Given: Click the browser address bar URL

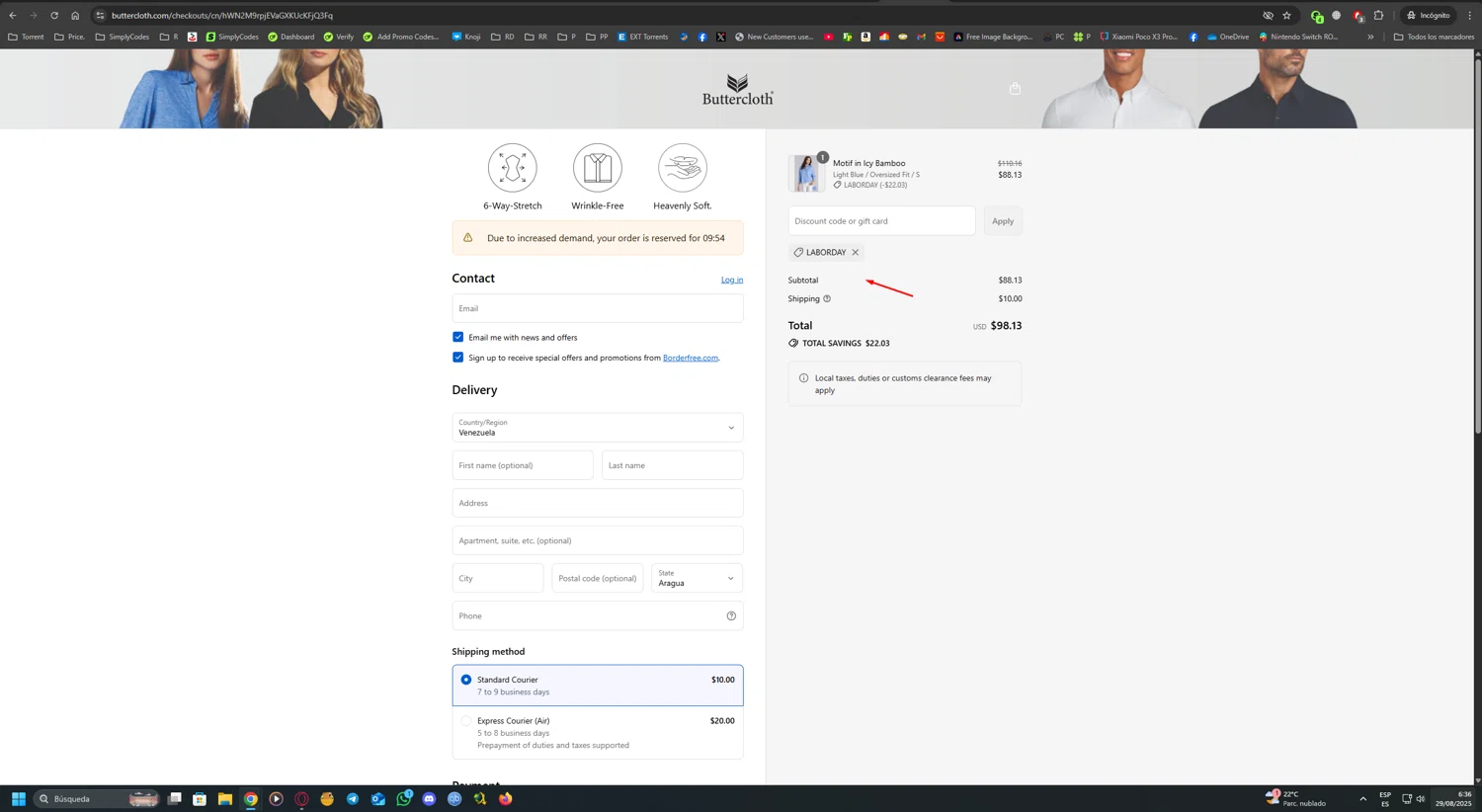Looking at the screenshot, I should click(222, 16).
